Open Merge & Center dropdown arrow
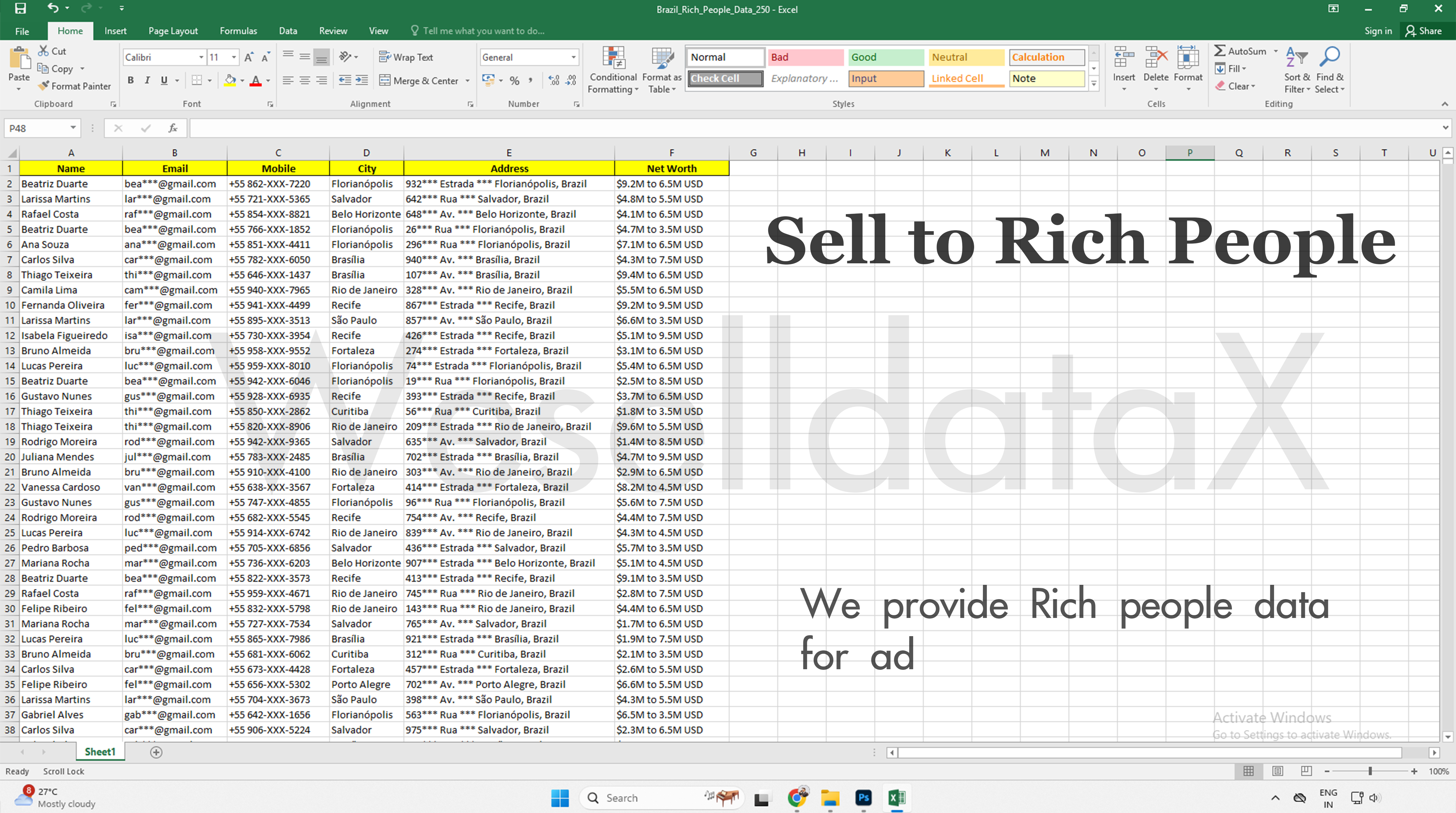 [467, 80]
